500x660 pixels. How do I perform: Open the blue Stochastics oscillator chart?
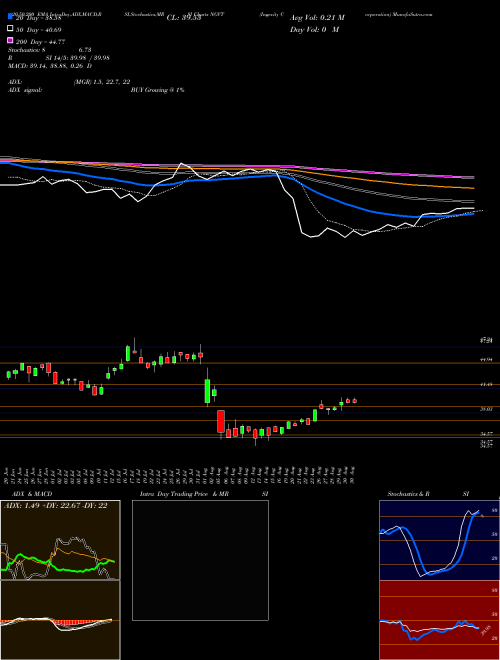point(439,540)
